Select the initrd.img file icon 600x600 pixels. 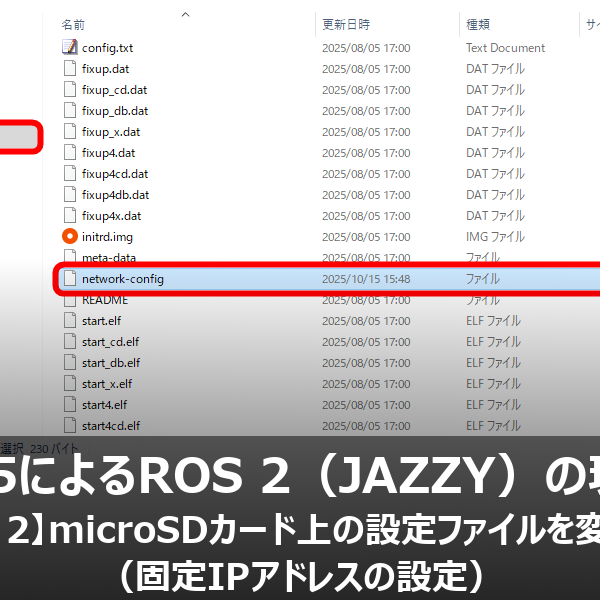tap(69, 237)
